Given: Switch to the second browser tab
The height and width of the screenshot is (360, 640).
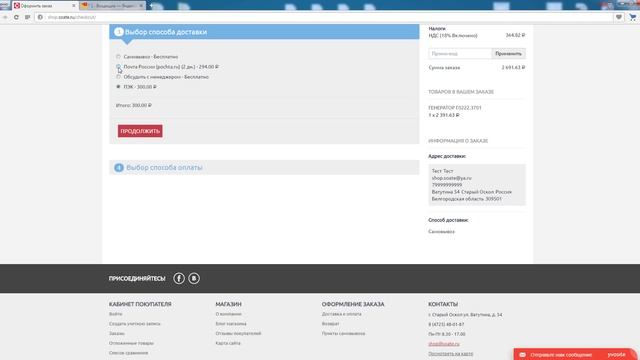Looking at the screenshot, I should coord(112,6).
